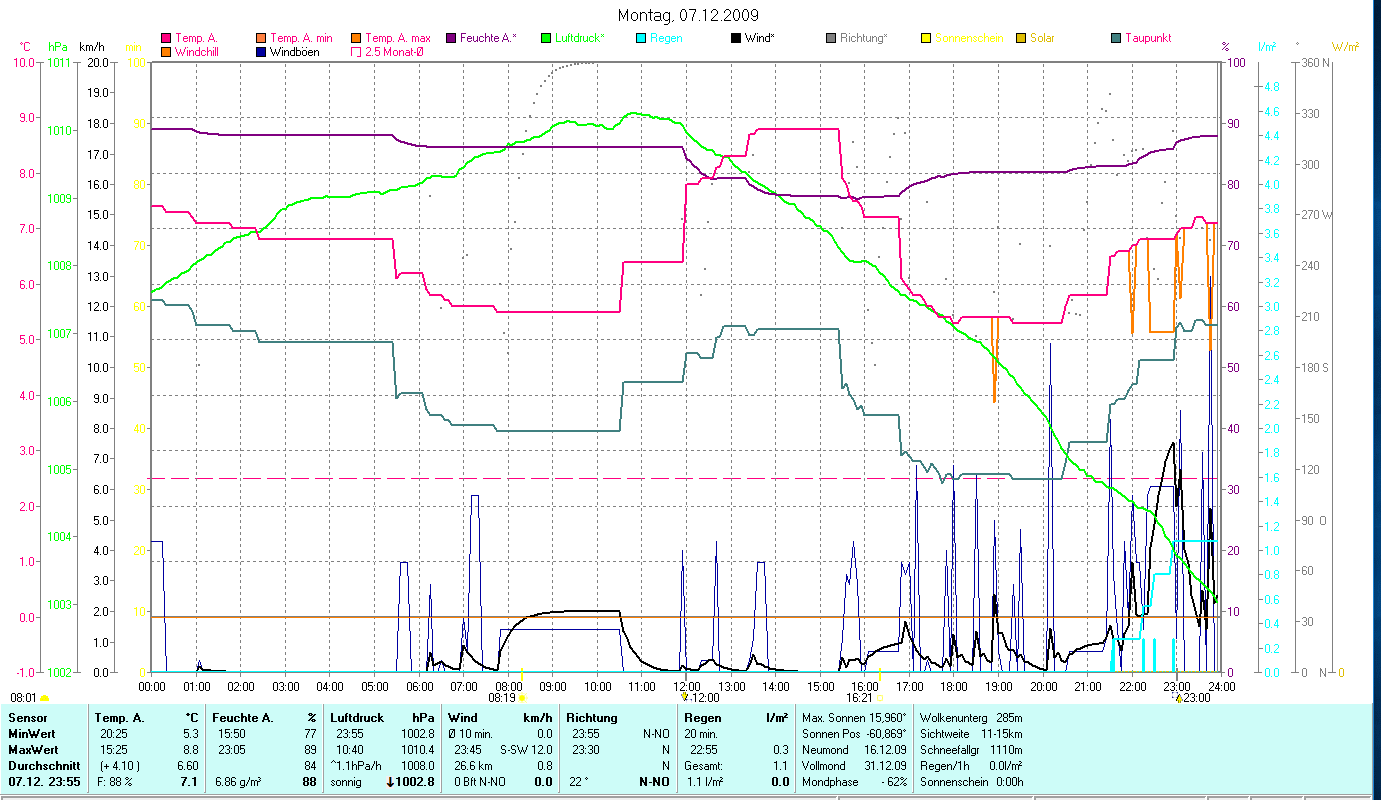The image size is (1381, 800).
Task: Click the chart title Montag, 07.12.2009
Action: pyautogui.click(x=688, y=15)
